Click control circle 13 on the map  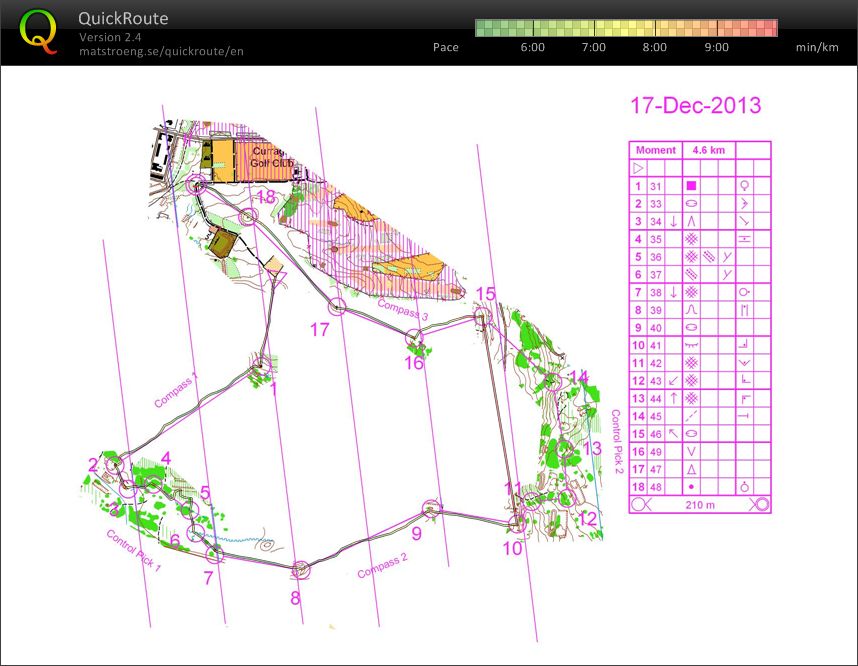[x=565, y=449]
